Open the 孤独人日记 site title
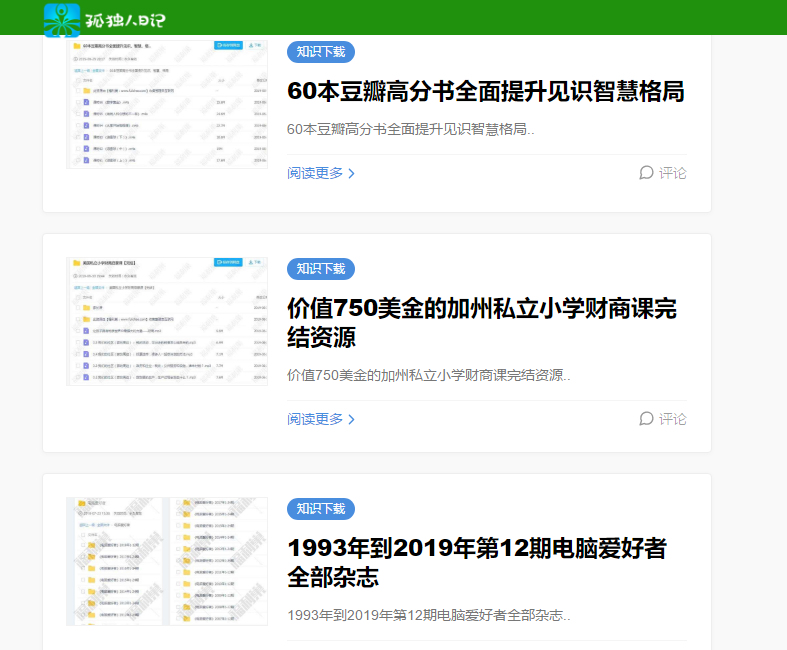This screenshot has height=650, width=787. pyautogui.click(x=125, y=21)
